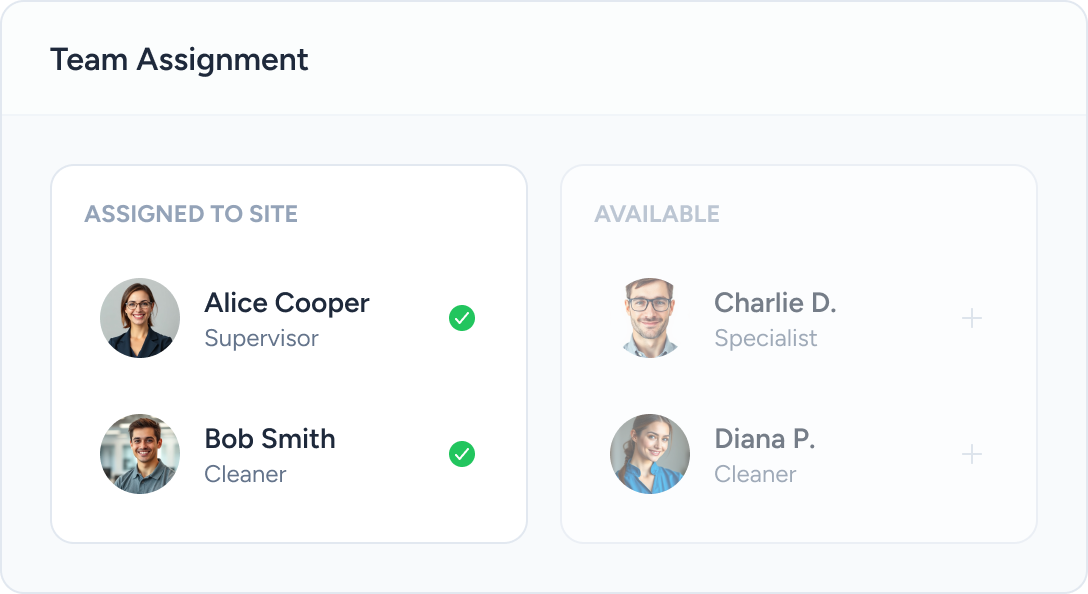Viewport: 1088px width, 594px height.
Task: Click Alice Cooper's profile photo
Action: (x=140, y=318)
